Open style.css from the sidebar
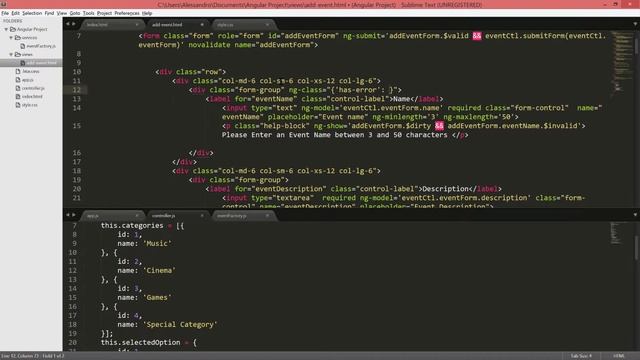This screenshot has height=360, width=640. point(30,105)
